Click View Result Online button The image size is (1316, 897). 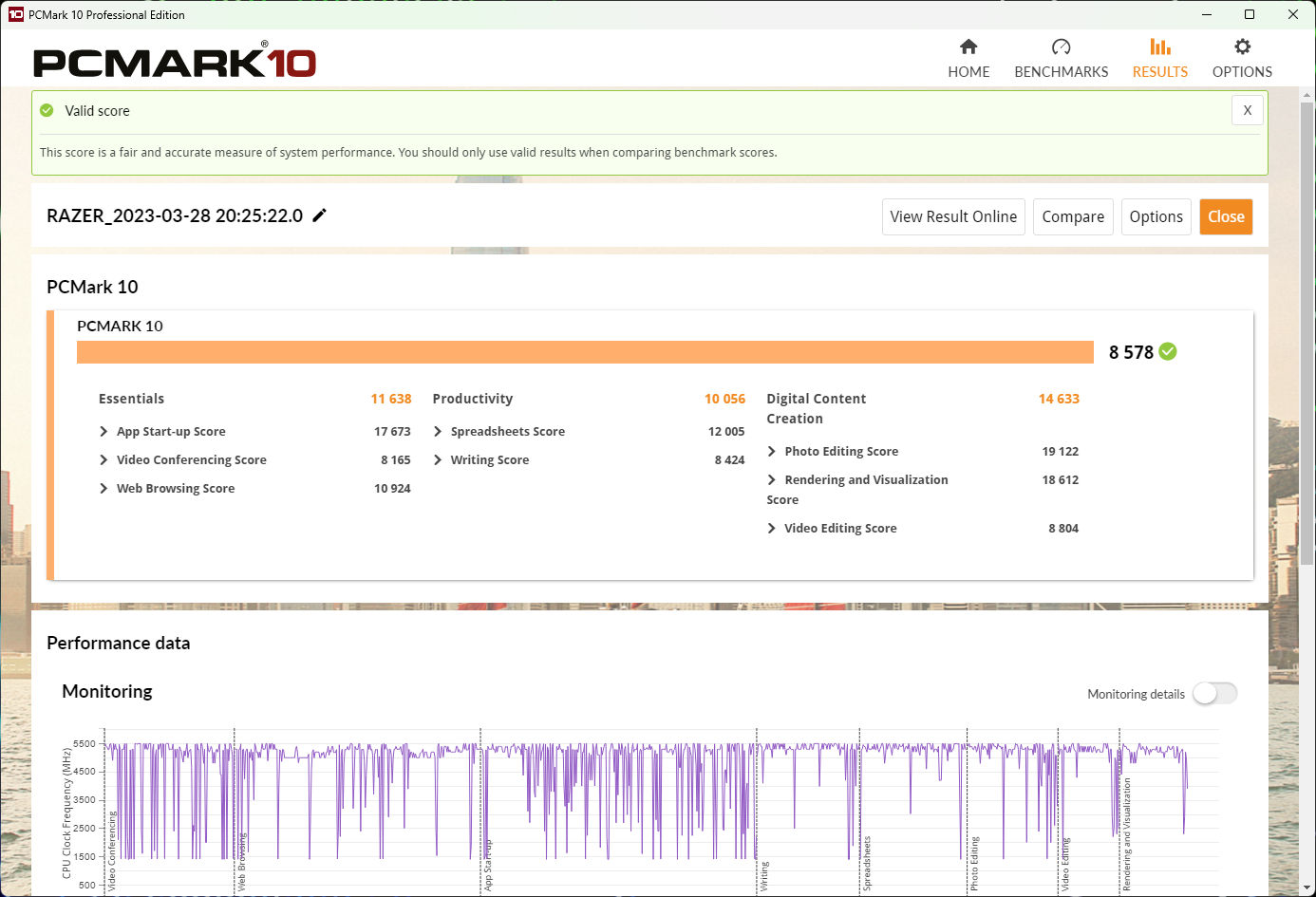click(953, 216)
